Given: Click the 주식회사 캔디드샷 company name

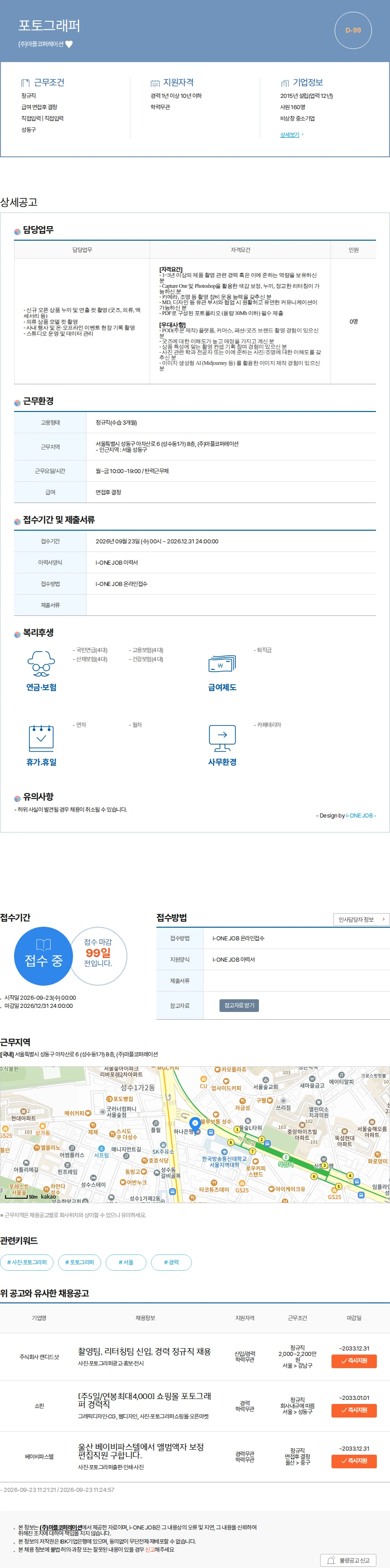Looking at the screenshot, I should (39, 1357).
